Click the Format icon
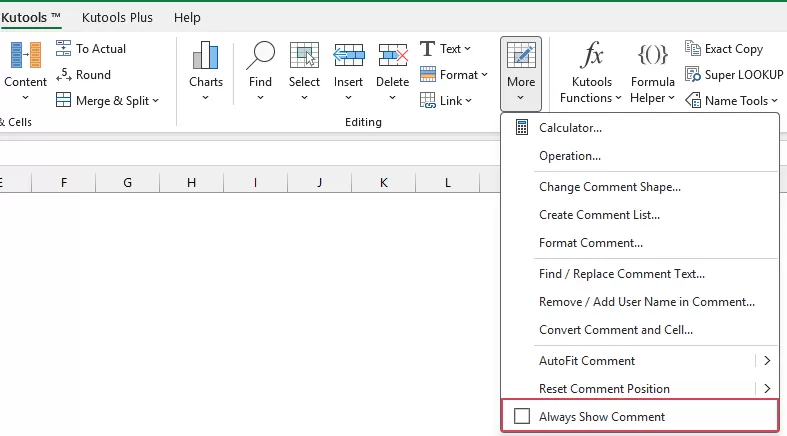787x436 pixels. point(428,75)
